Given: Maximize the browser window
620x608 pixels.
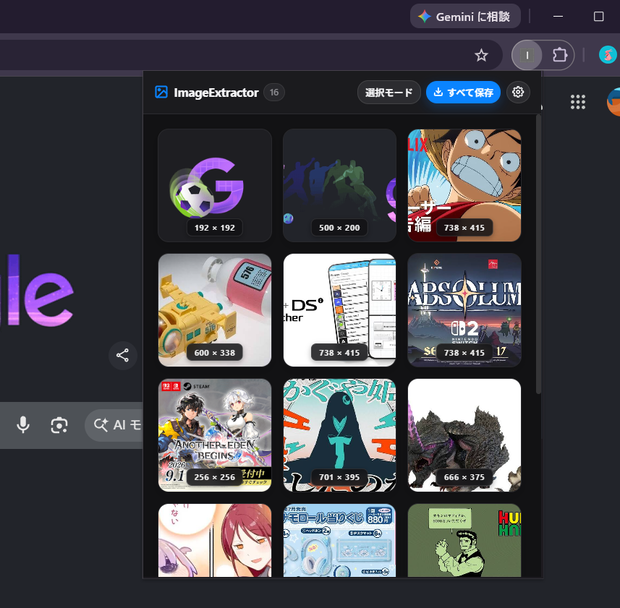Looking at the screenshot, I should [x=599, y=17].
